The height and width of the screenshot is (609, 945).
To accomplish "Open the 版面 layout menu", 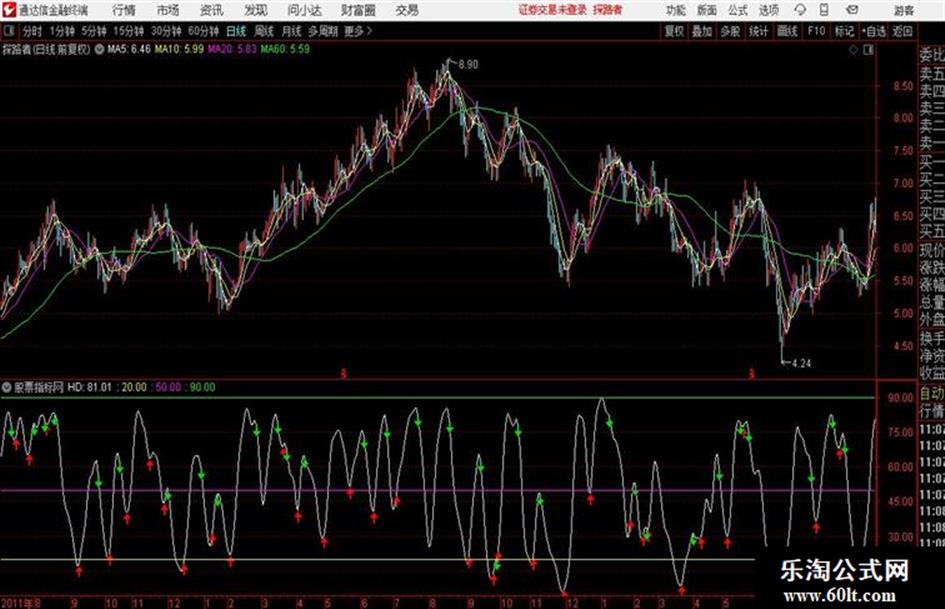I will (706, 10).
